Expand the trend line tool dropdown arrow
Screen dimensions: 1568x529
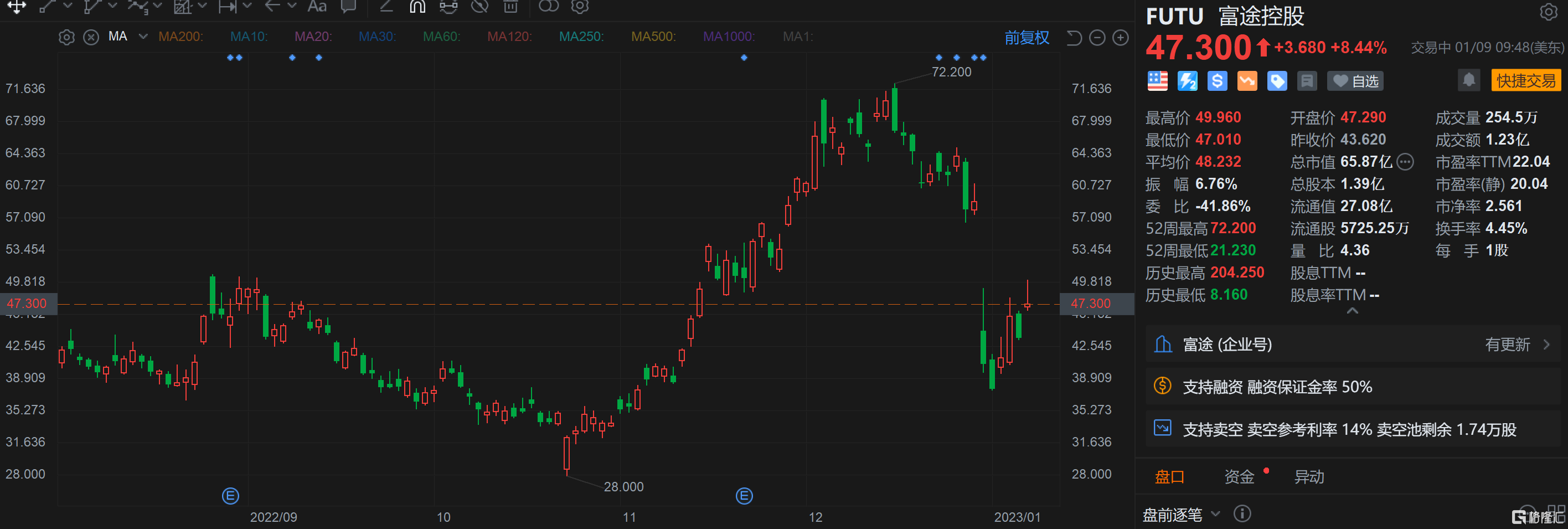[68, 6]
